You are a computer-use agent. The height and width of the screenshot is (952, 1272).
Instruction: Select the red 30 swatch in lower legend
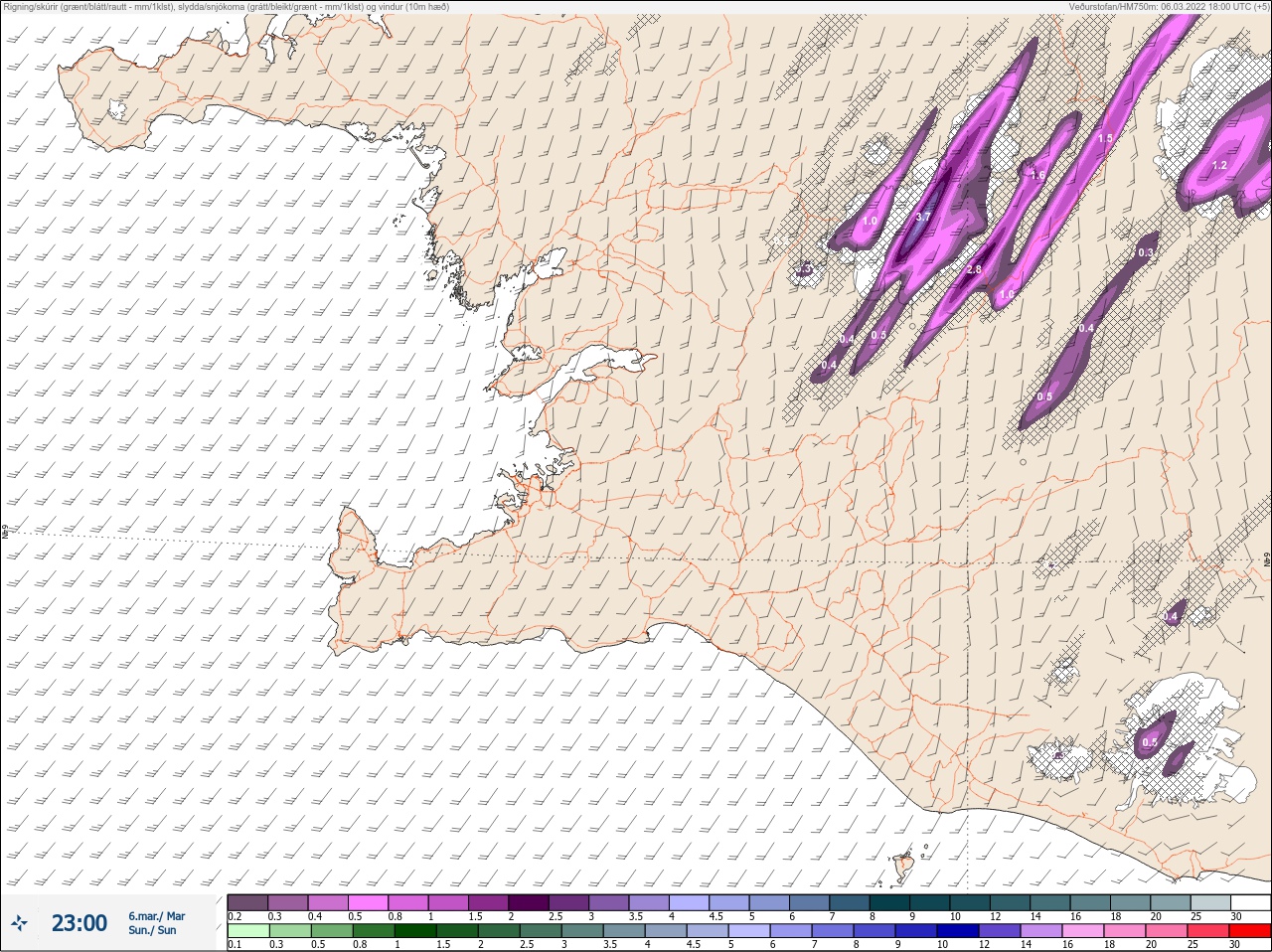click(x=1250, y=931)
